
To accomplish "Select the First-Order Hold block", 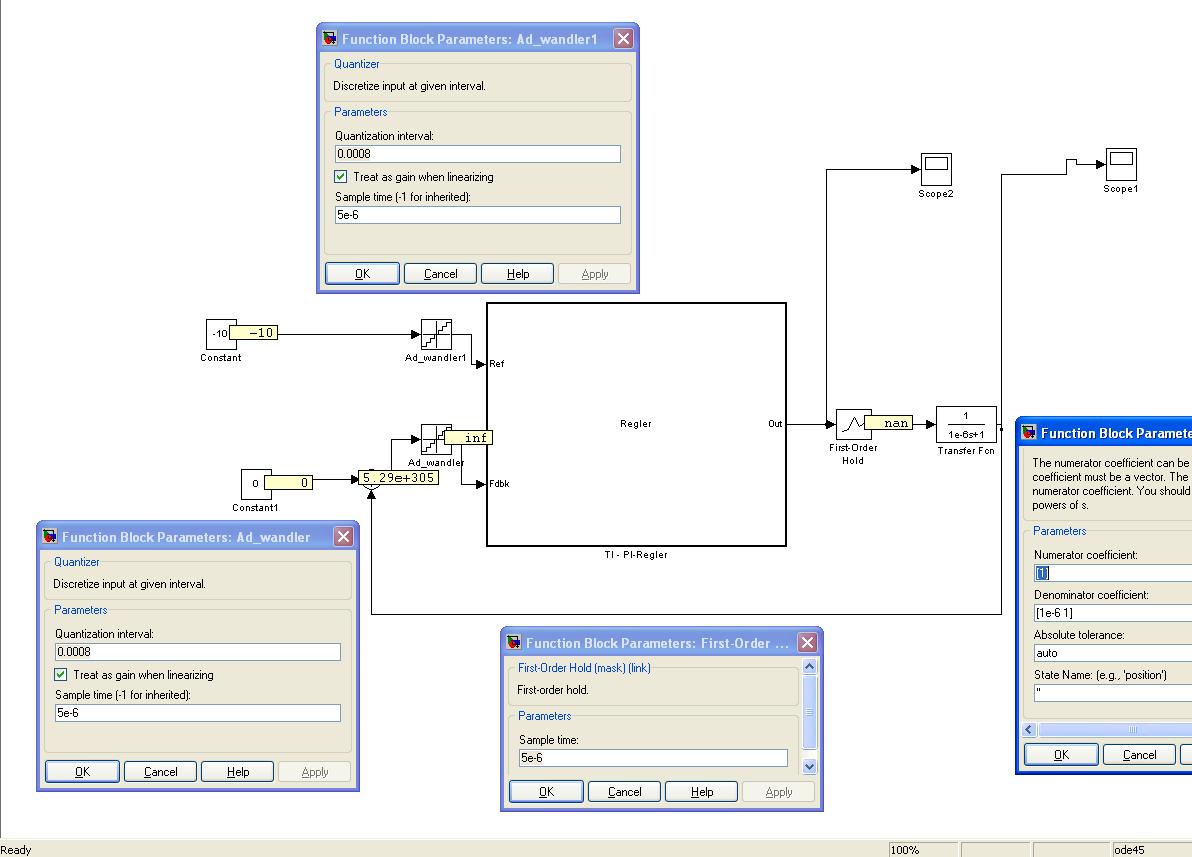I will pyautogui.click(x=849, y=424).
